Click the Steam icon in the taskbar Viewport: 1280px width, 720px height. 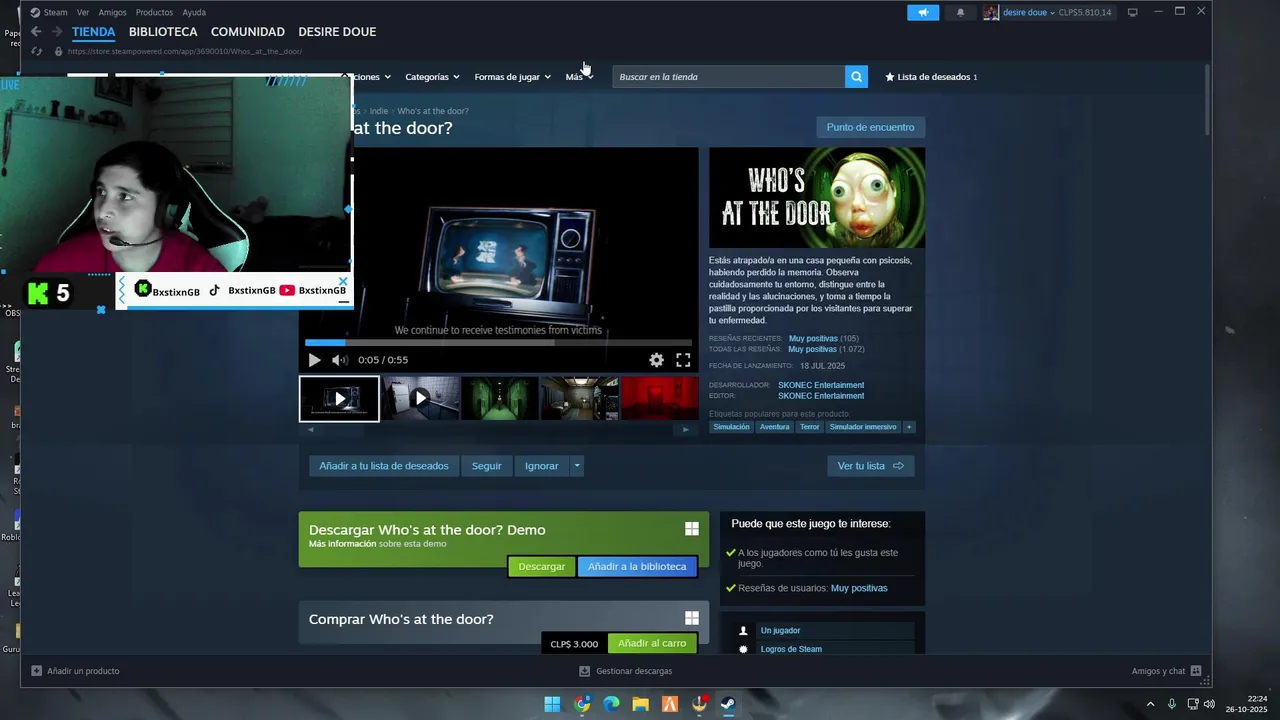coord(729,704)
